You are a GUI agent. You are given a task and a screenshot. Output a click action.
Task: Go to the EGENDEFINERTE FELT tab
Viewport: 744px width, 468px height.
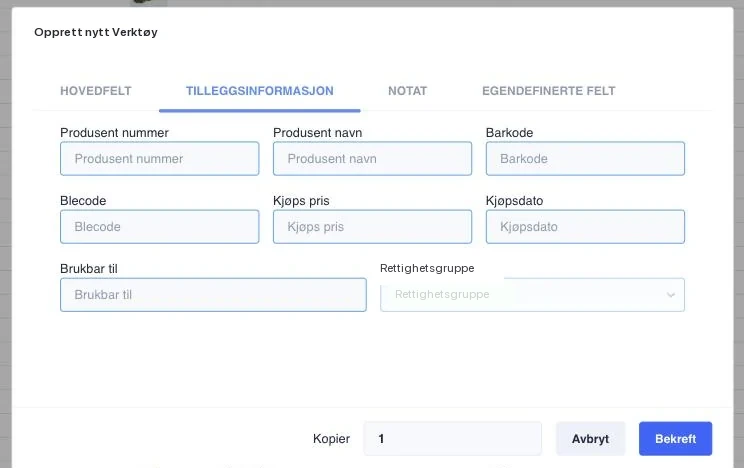click(x=549, y=91)
